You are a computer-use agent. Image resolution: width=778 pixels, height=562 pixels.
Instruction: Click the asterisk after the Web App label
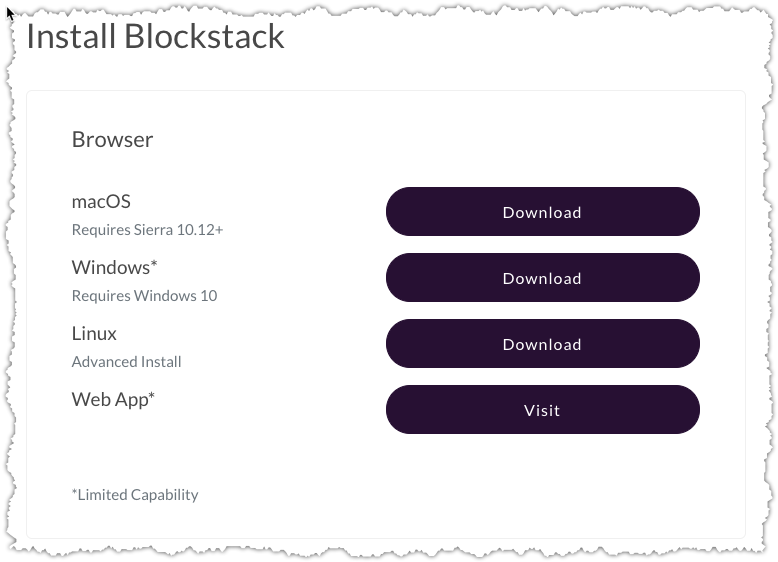tap(152, 397)
